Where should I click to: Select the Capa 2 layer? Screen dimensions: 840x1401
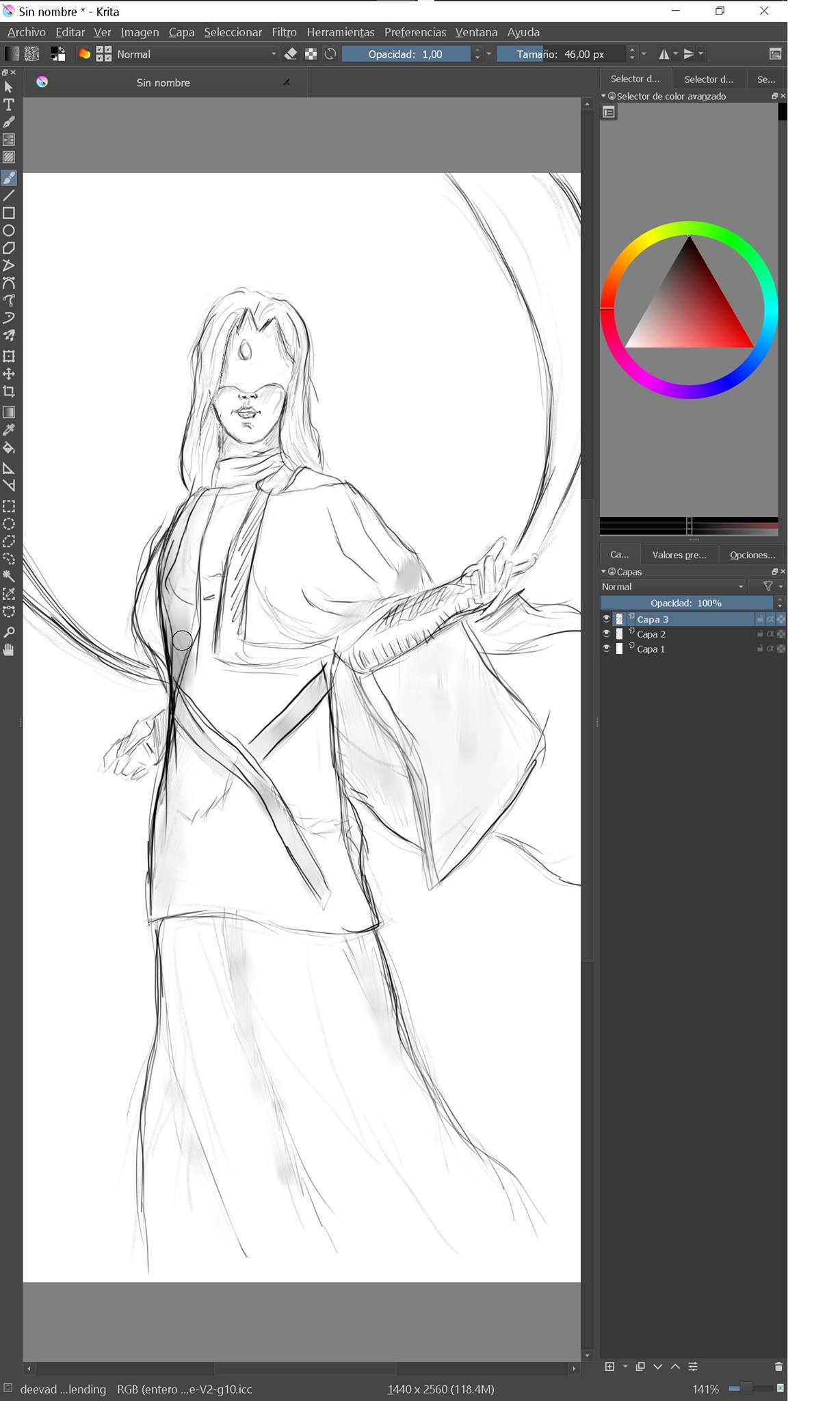[693, 633]
